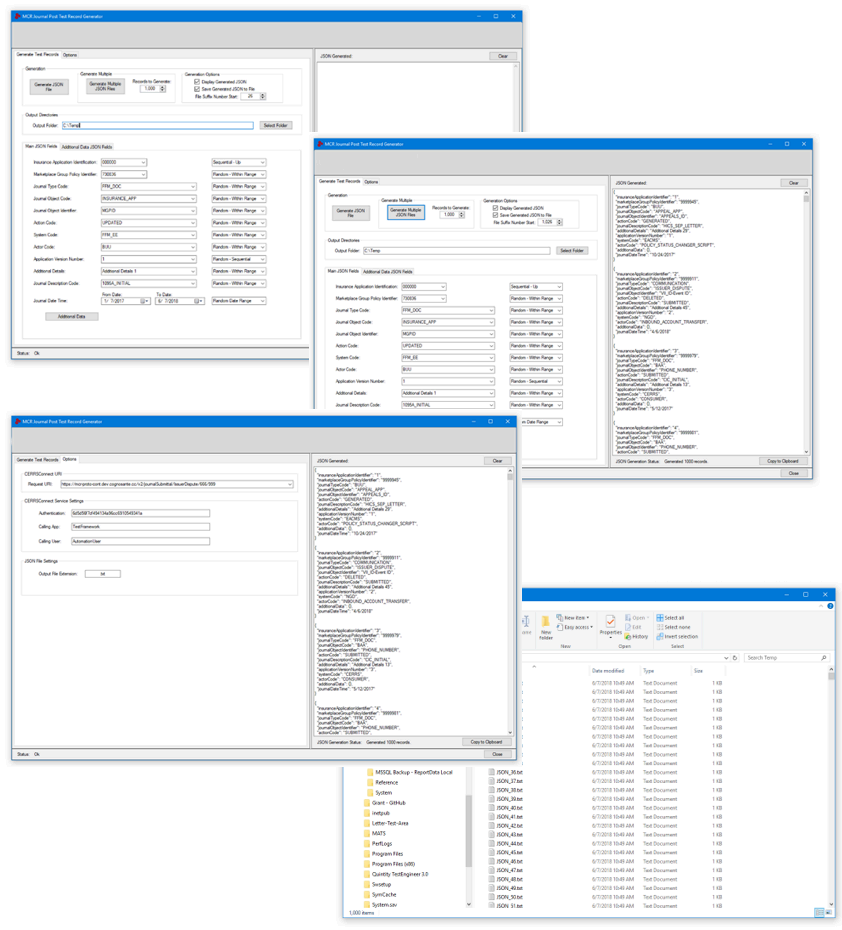Uncheck Save Generated JSON to File
This screenshot has height=930, width=842.
point(494,217)
